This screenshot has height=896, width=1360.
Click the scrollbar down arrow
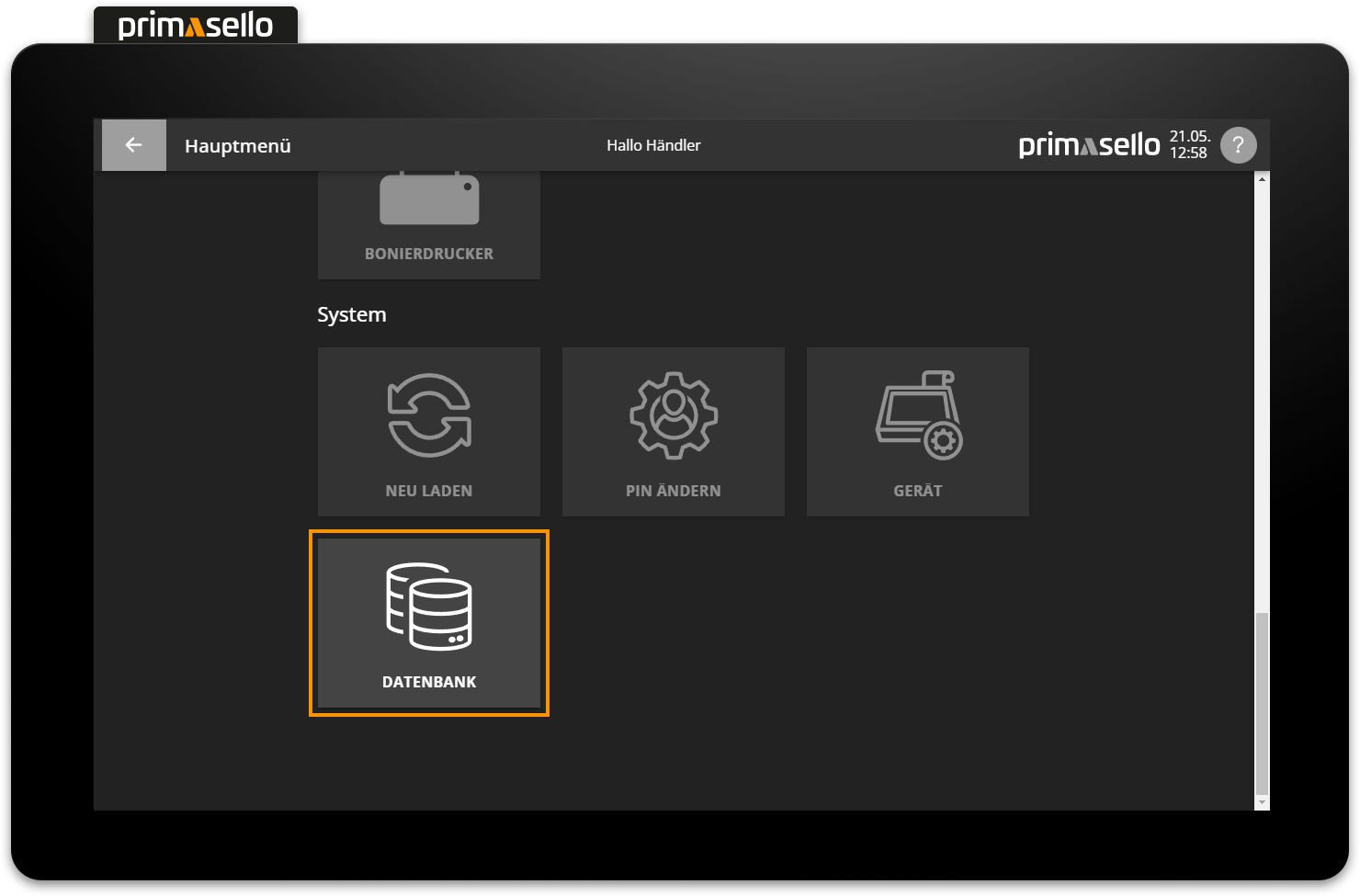(1262, 802)
